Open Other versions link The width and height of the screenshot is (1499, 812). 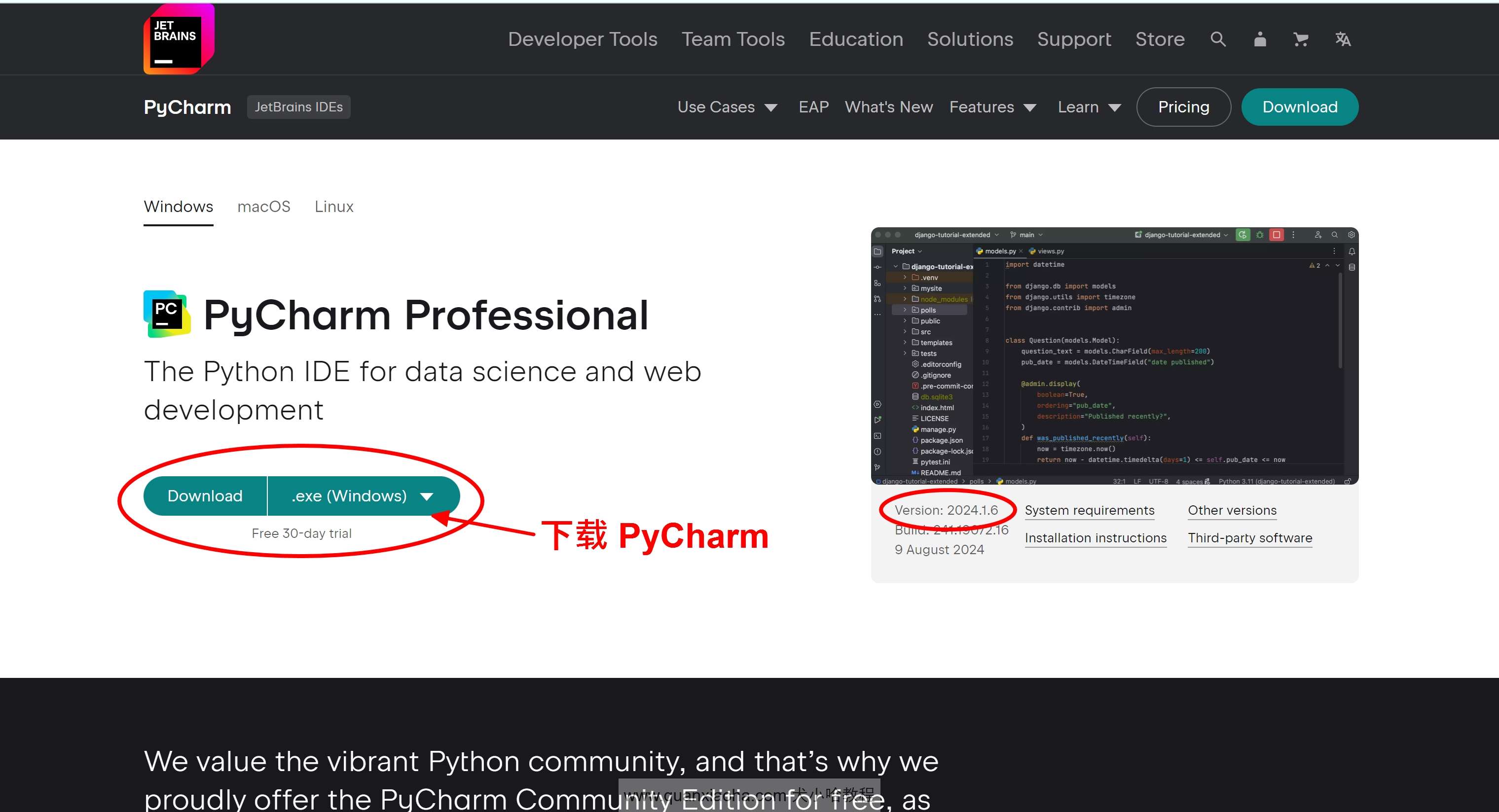pyautogui.click(x=1232, y=511)
